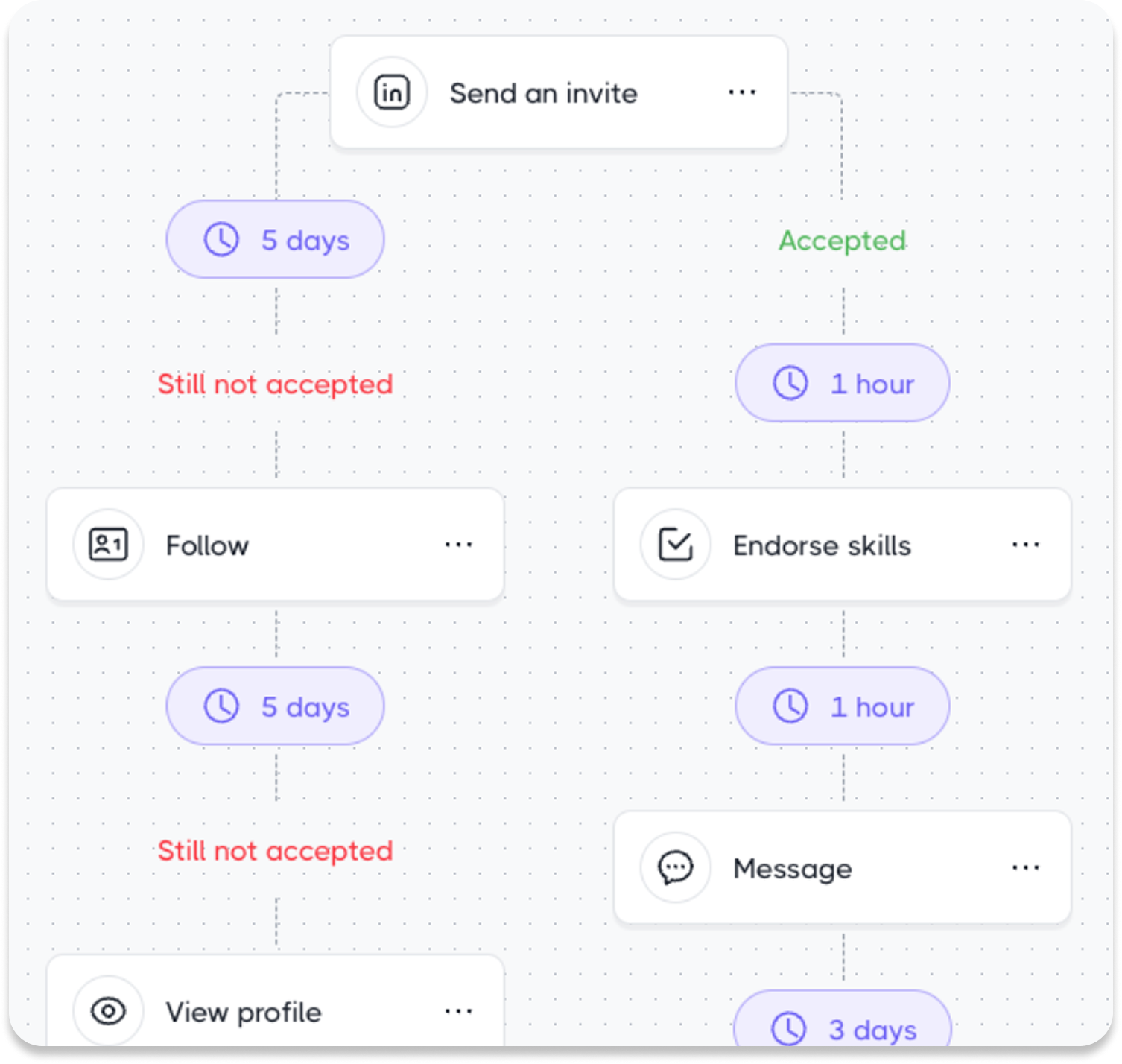Click the 3 days delay pill above the bottom

tap(840, 1030)
